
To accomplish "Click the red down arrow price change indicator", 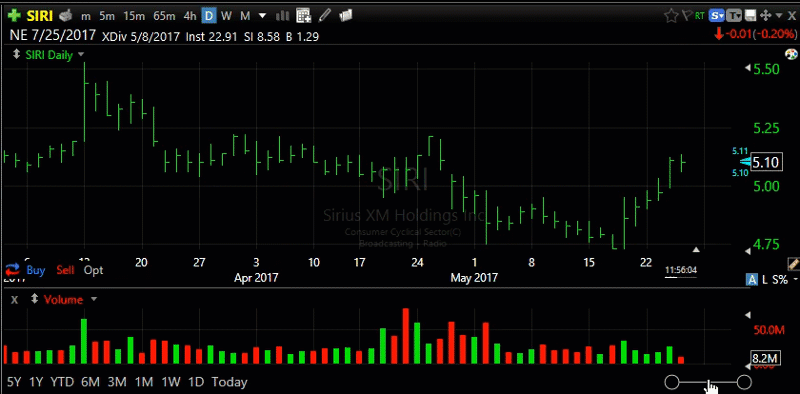I will (719, 34).
